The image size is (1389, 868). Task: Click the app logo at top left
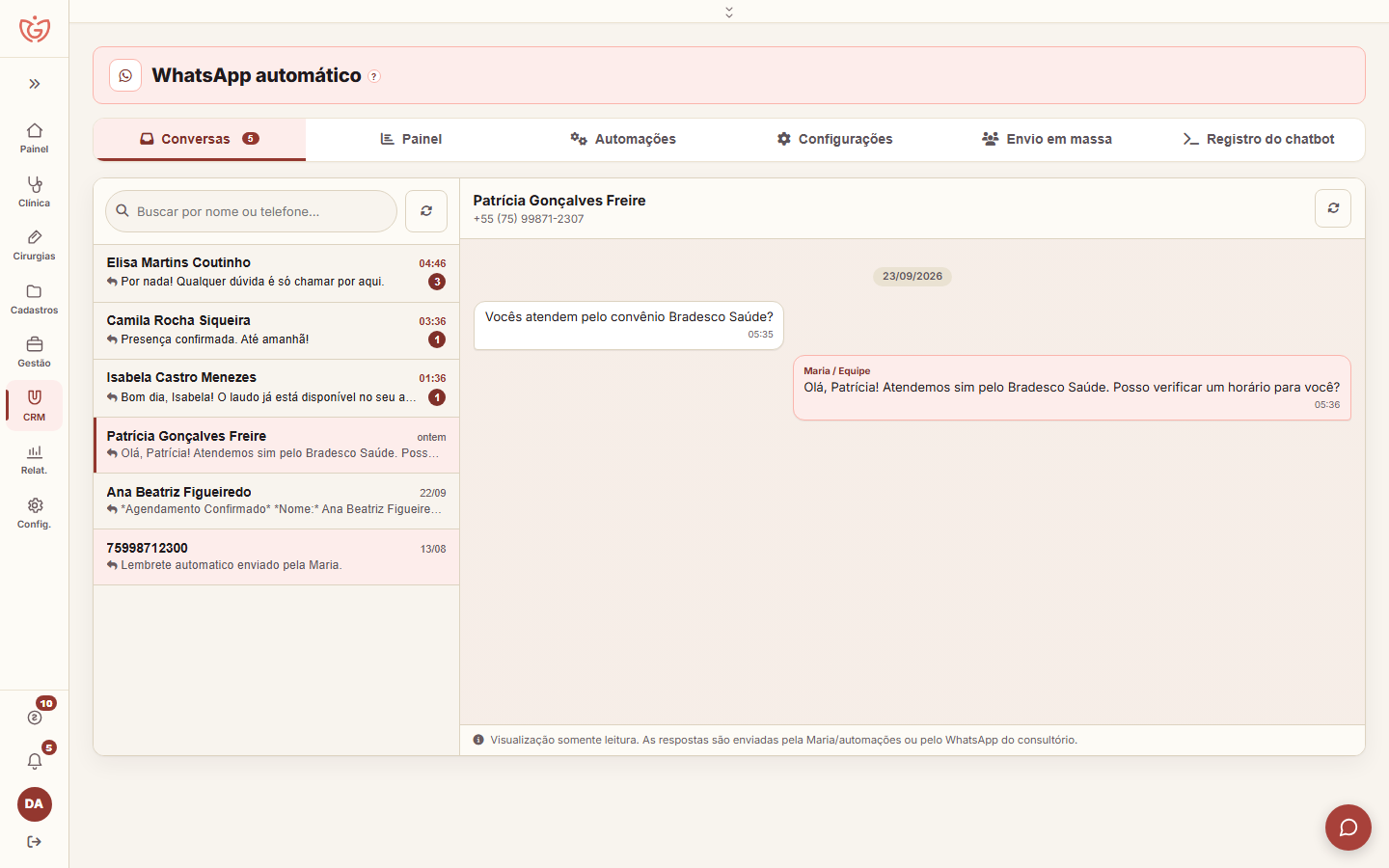point(35,29)
